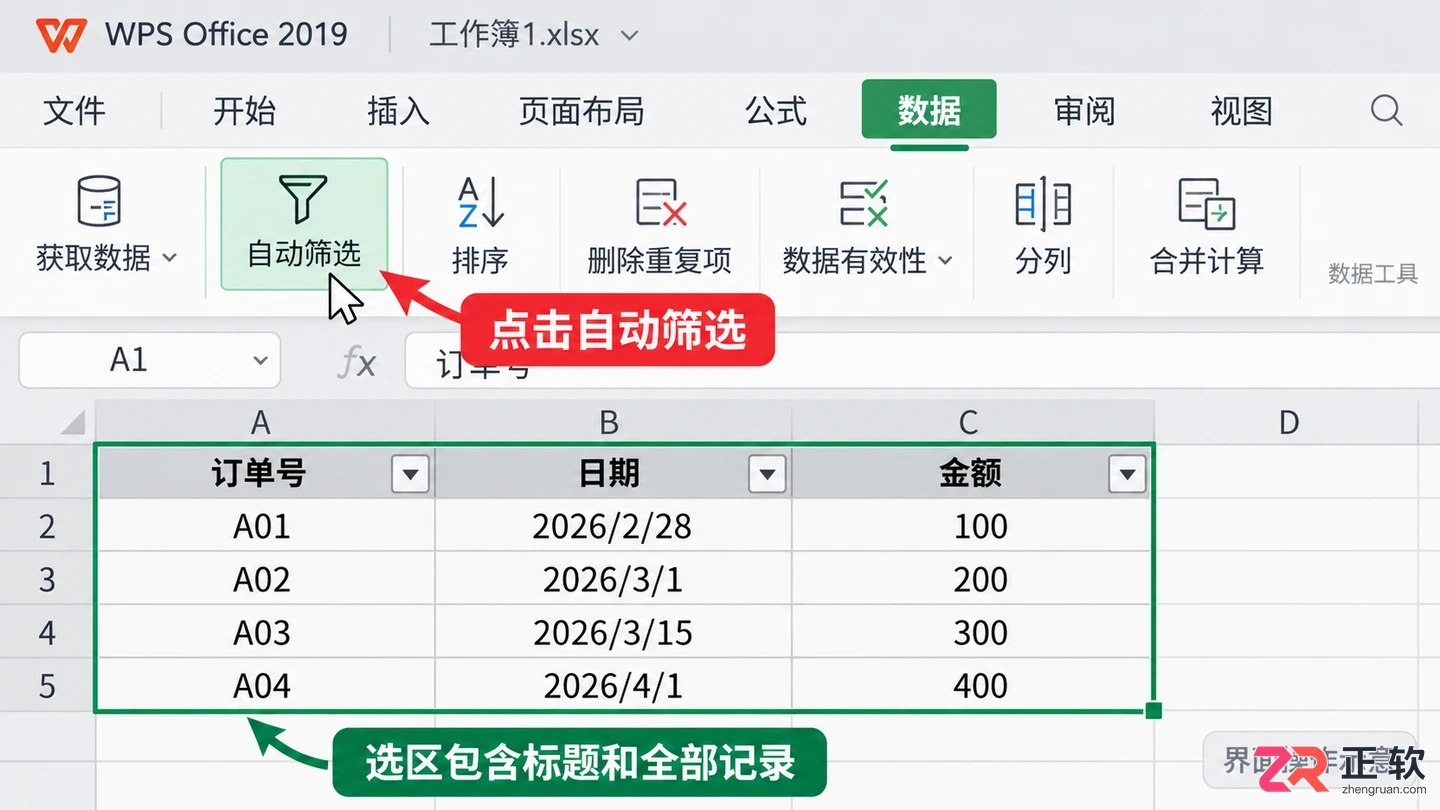
Task: Switch to the 页面布局 tab
Action: point(581,111)
